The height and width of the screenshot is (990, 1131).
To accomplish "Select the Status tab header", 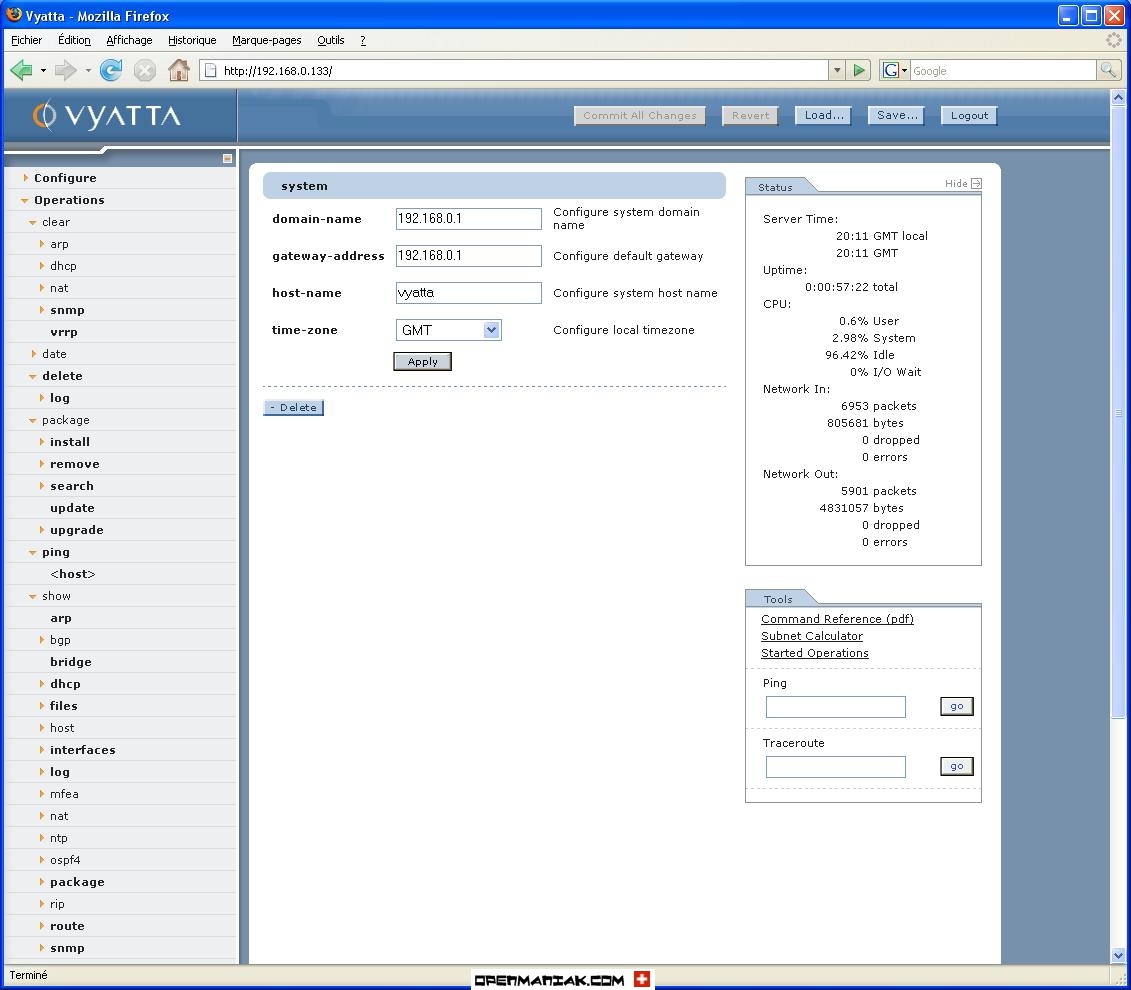I will click(775, 187).
